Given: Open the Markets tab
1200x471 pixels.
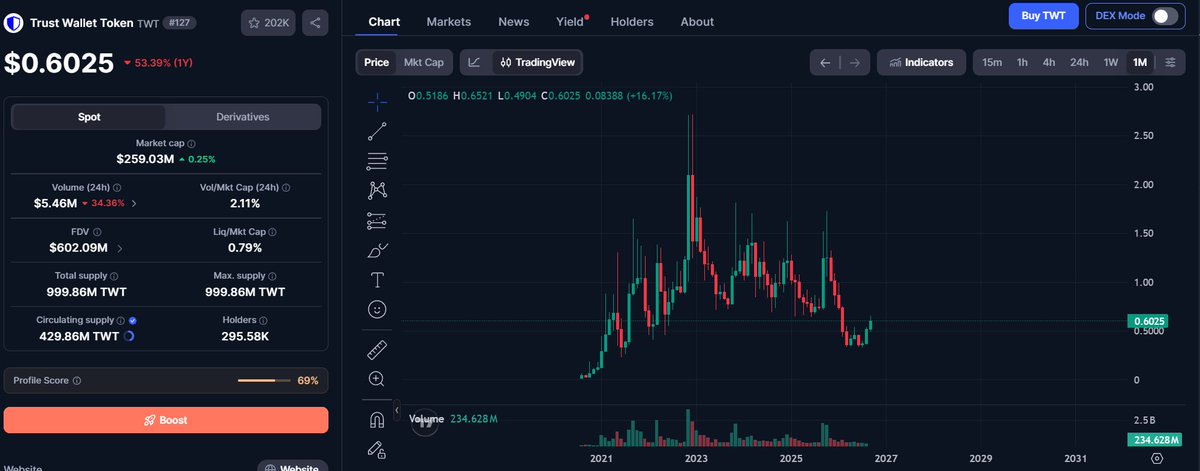Looking at the screenshot, I should pyautogui.click(x=448, y=21).
